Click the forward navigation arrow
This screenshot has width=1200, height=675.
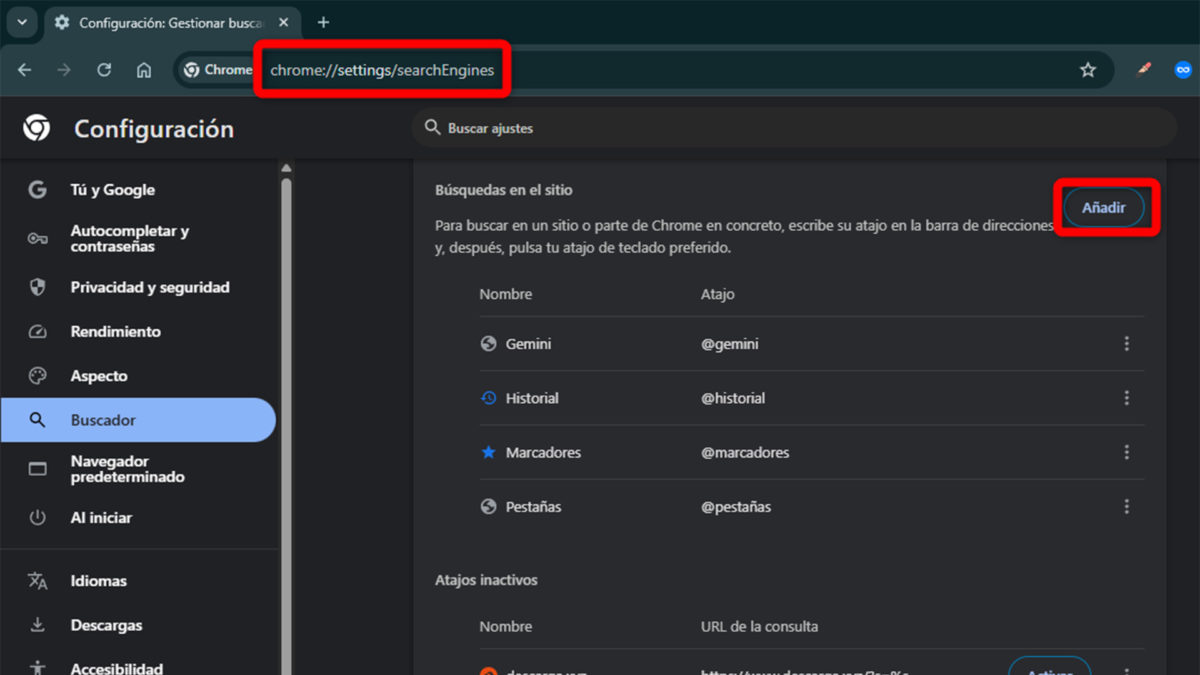point(64,70)
